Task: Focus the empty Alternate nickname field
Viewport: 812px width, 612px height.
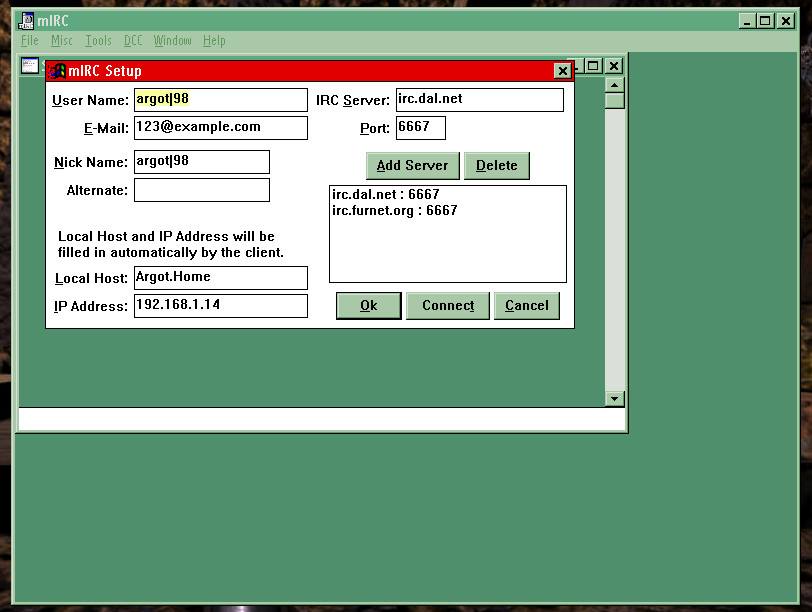Action: (x=201, y=190)
